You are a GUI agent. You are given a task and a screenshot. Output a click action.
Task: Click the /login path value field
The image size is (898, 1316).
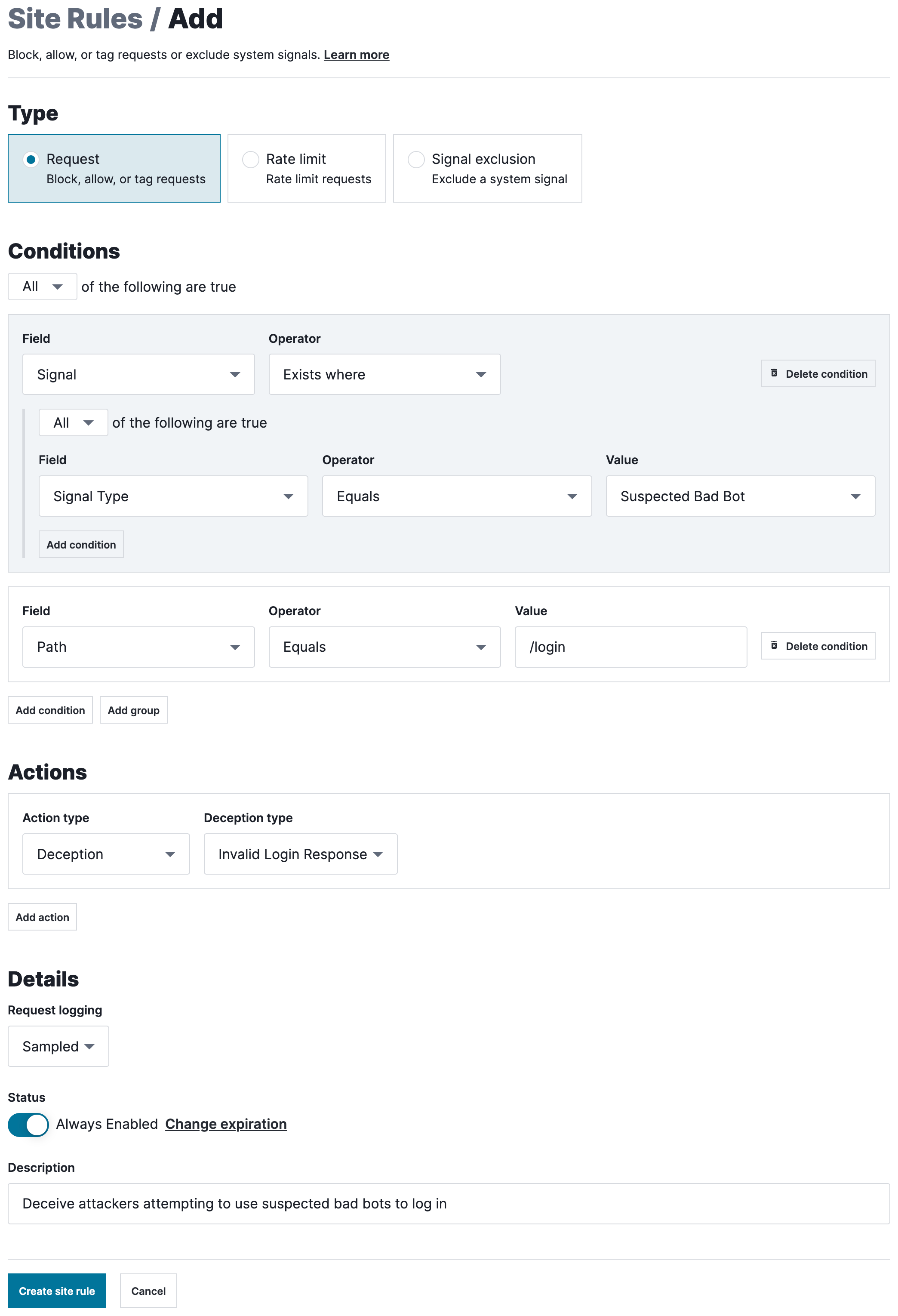point(630,647)
